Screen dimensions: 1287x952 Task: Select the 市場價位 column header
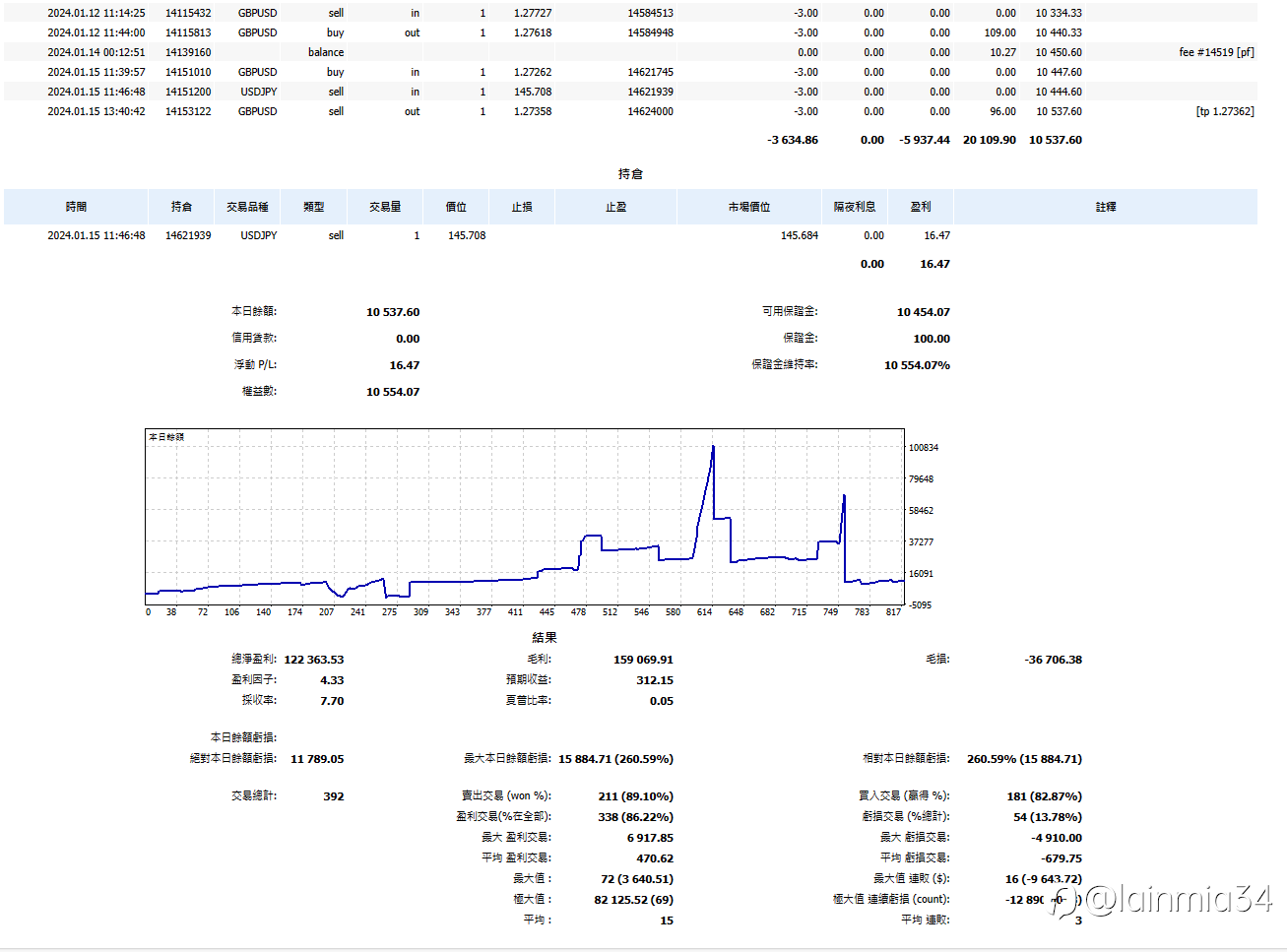point(748,207)
